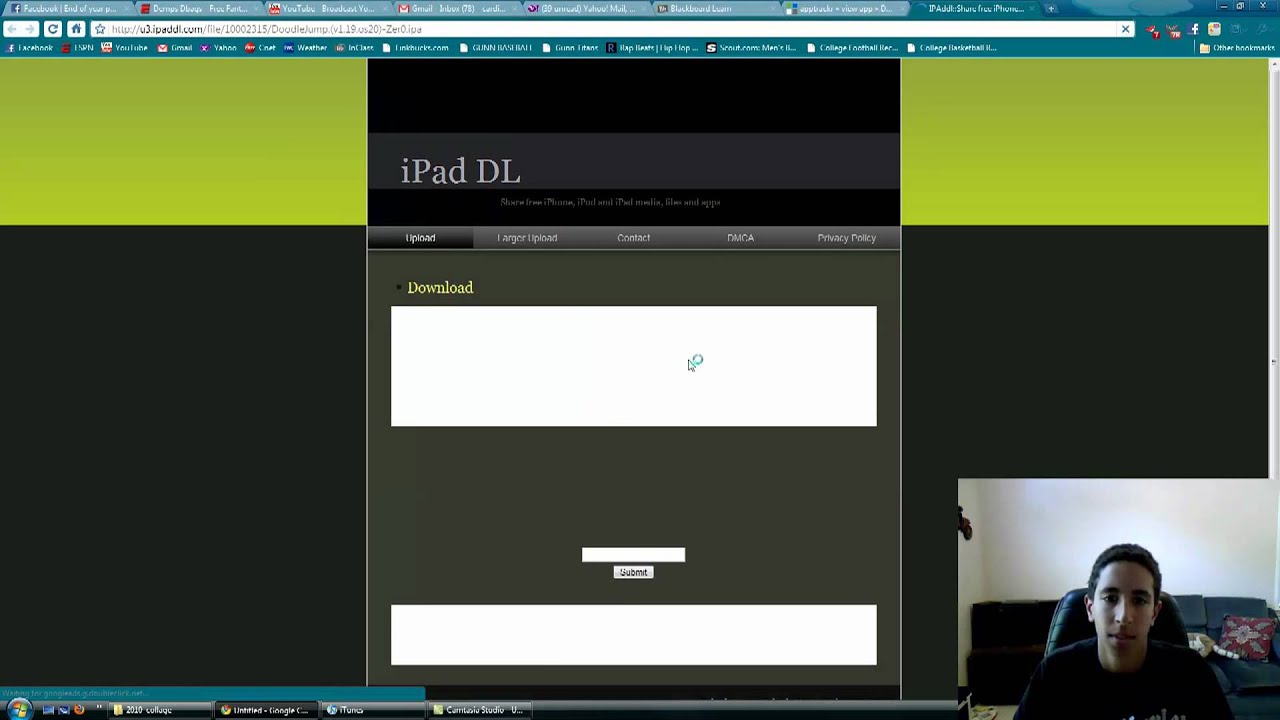
Task: Open the Facebook bookmark
Action: [29, 48]
